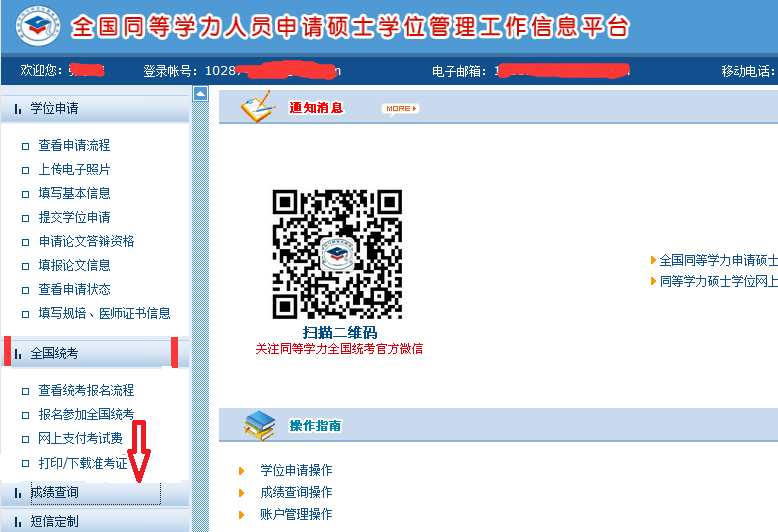Open 查看统考报名流程 link
This screenshot has width=778, height=532.
point(86,391)
